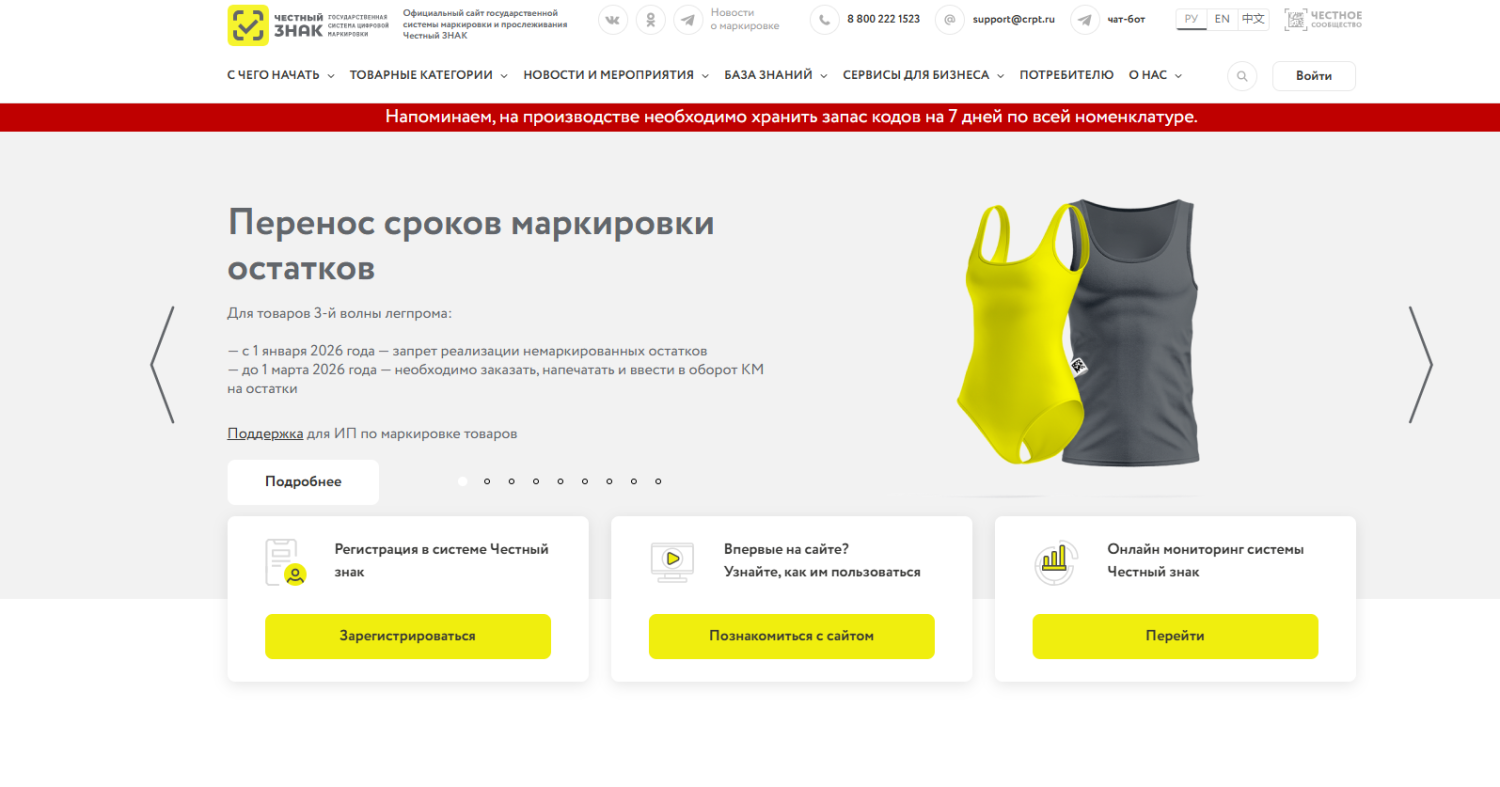The height and width of the screenshot is (787, 1500).
Task: Open СЕРВИСЫ ДЛЯ БИЗНЕСА menu
Action: click(x=924, y=75)
